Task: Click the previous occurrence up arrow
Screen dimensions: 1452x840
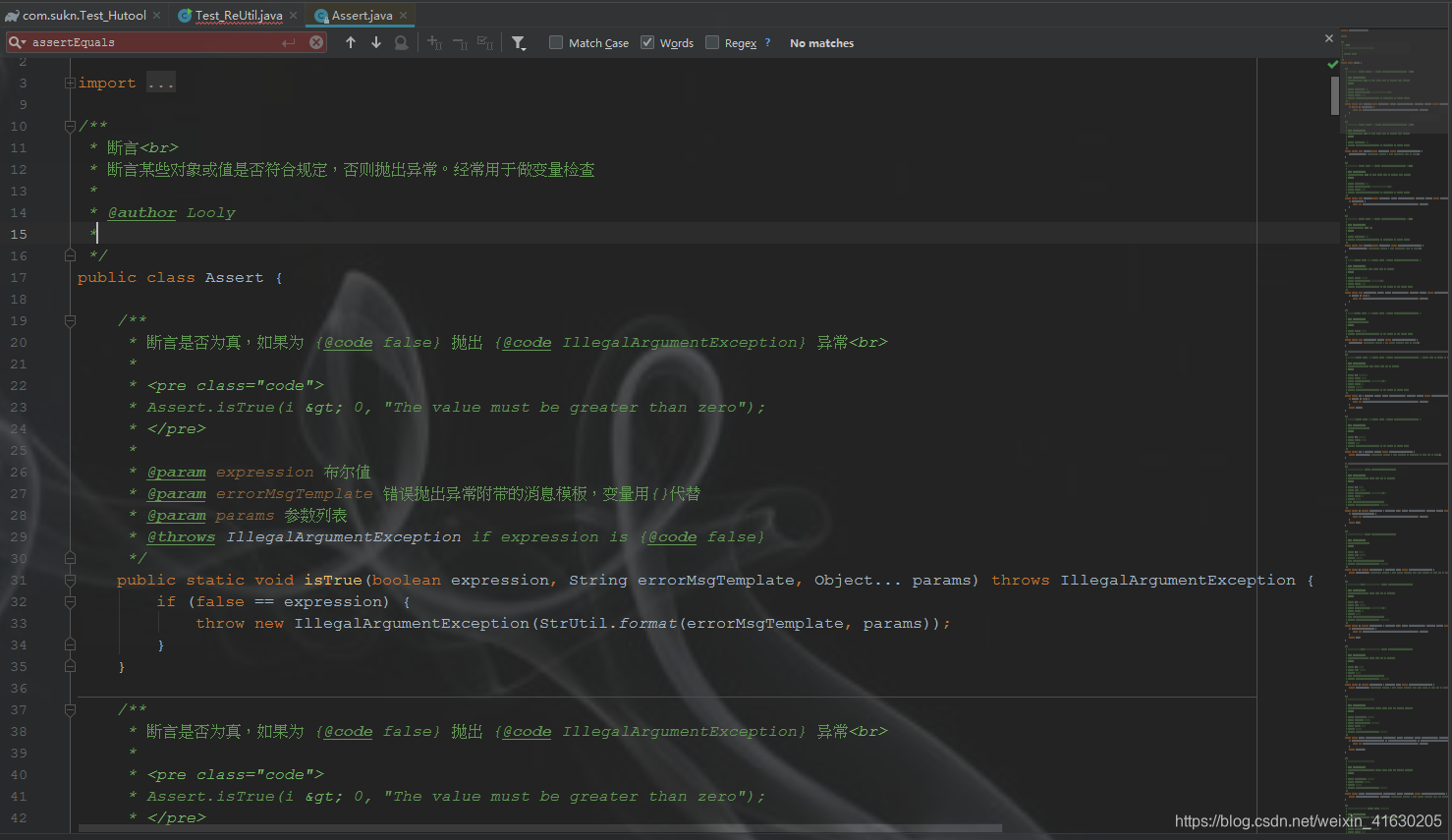Action: tap(351, 42)
